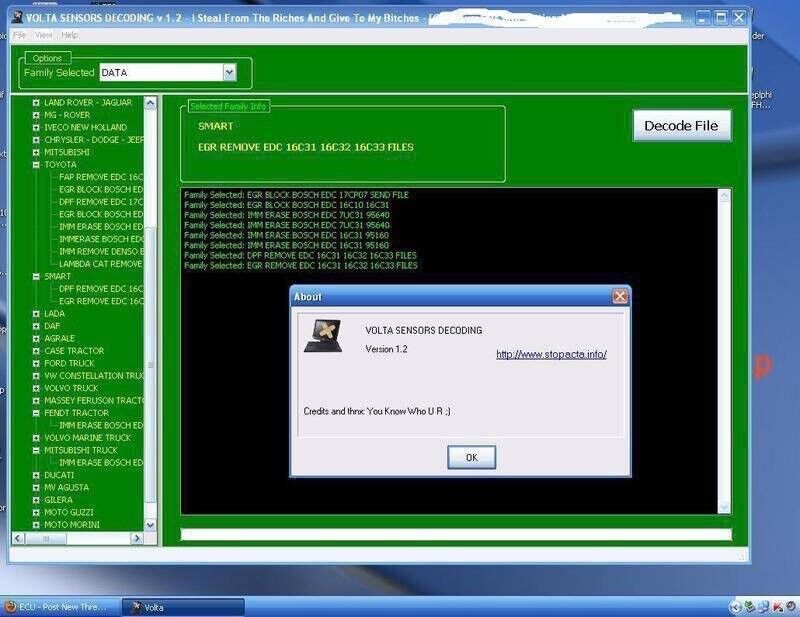Click log panel scroll up arrow
800x617 pixels.
coord(724,195)
